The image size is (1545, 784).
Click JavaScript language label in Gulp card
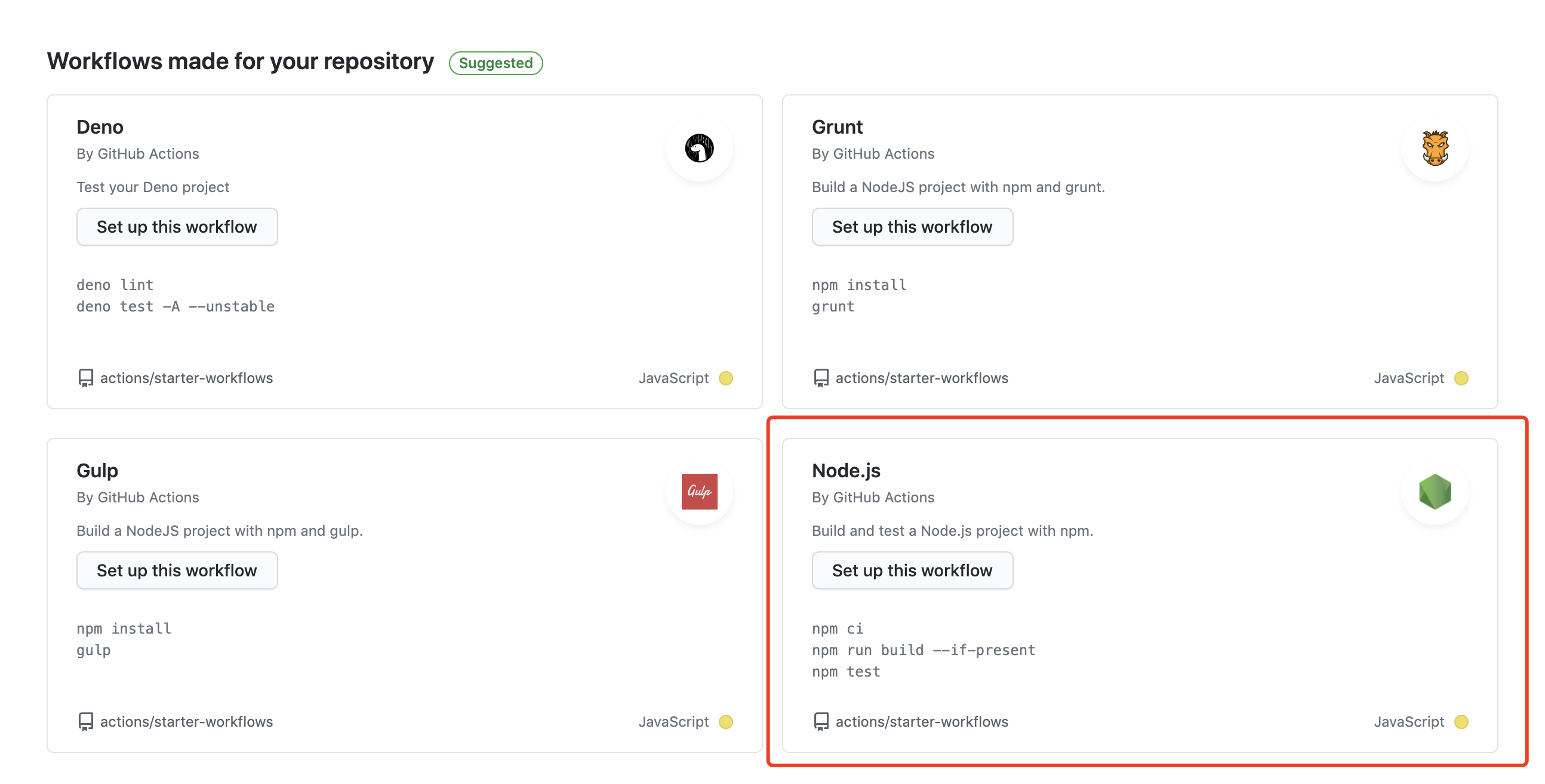click(x=673, y=722)
